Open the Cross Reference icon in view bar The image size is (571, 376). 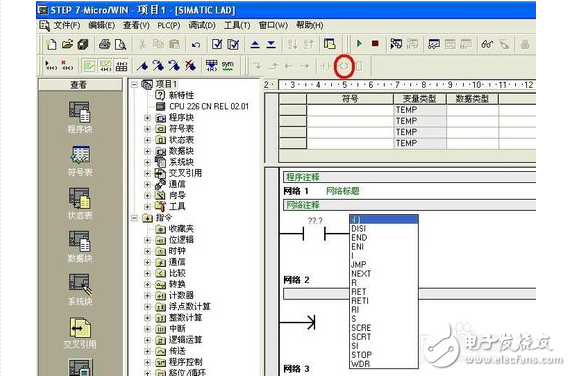(x=80, y=328)
